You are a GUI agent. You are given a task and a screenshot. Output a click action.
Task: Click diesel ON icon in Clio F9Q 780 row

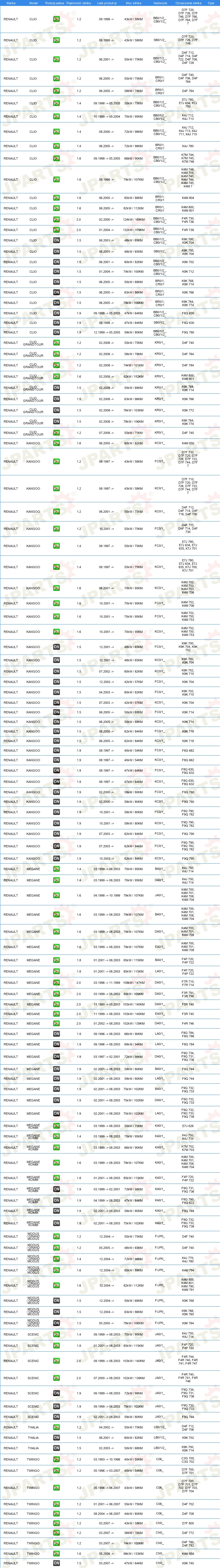click(56, 332)
